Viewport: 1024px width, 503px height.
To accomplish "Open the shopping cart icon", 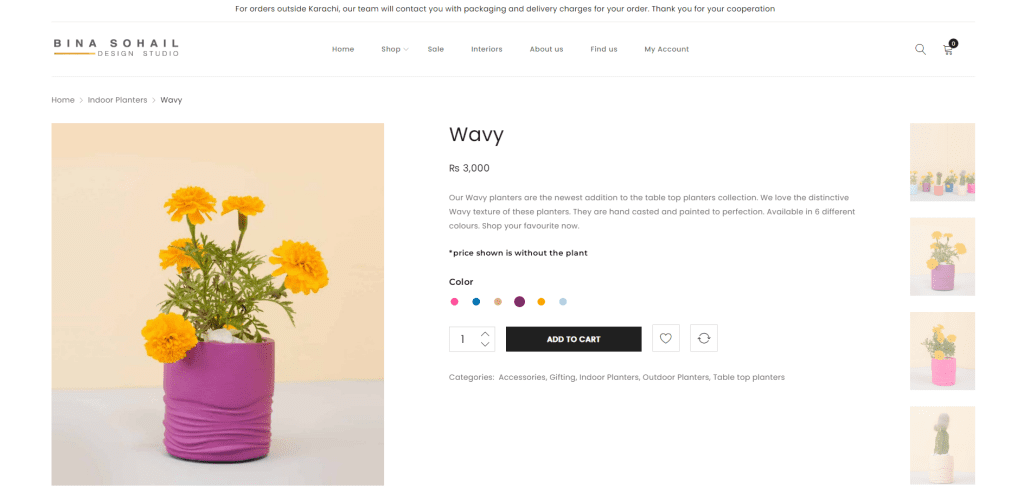I will pos(948,49).
